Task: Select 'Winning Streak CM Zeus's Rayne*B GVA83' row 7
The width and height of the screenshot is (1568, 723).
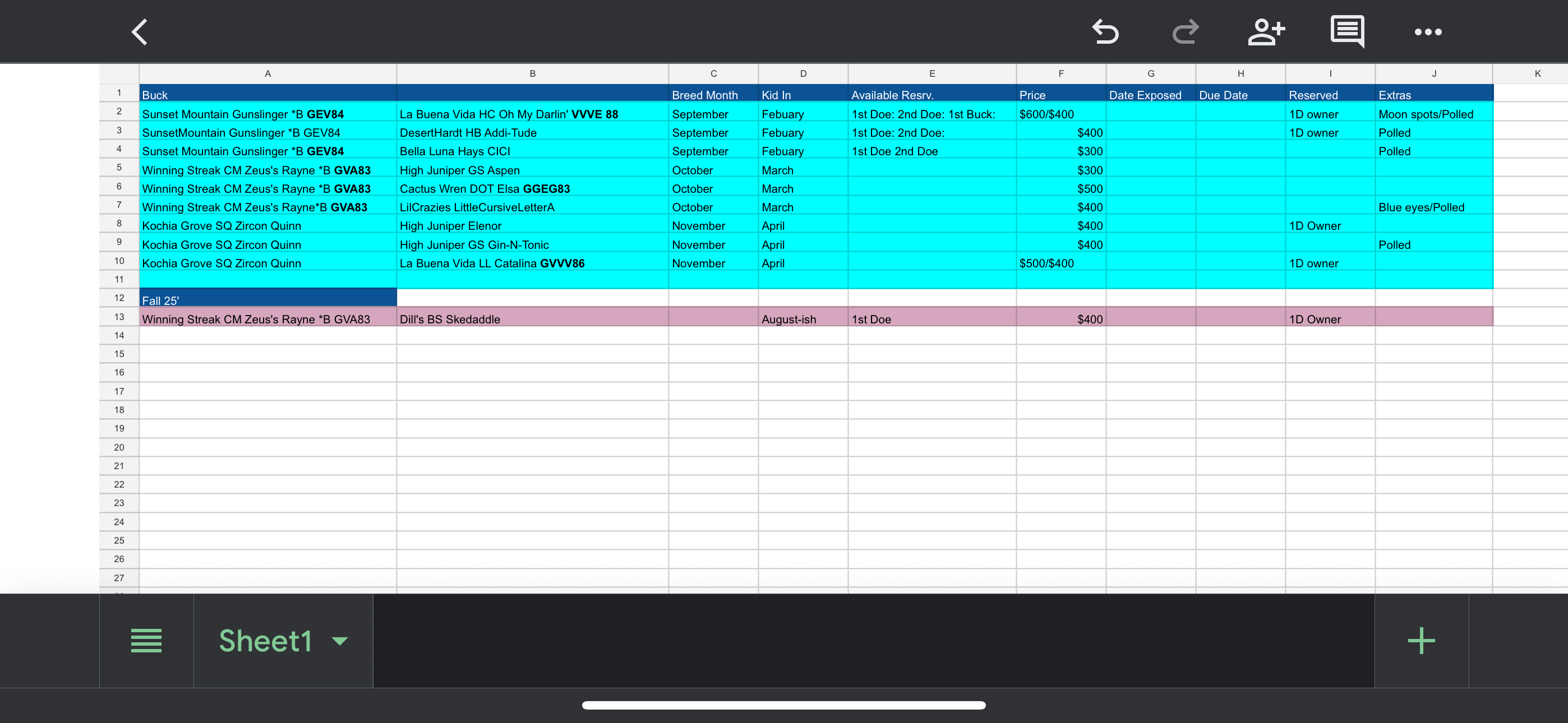Action: [x=268, y=205]
